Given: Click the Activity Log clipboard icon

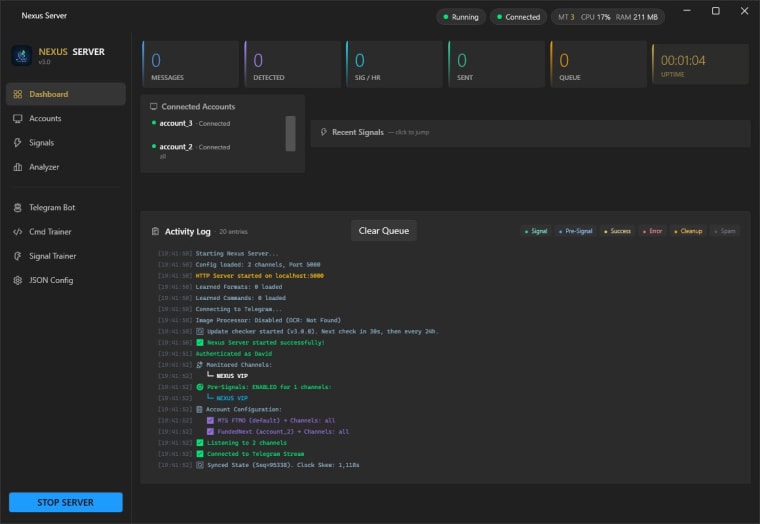Looking at the screenshot, I should 155,231.
